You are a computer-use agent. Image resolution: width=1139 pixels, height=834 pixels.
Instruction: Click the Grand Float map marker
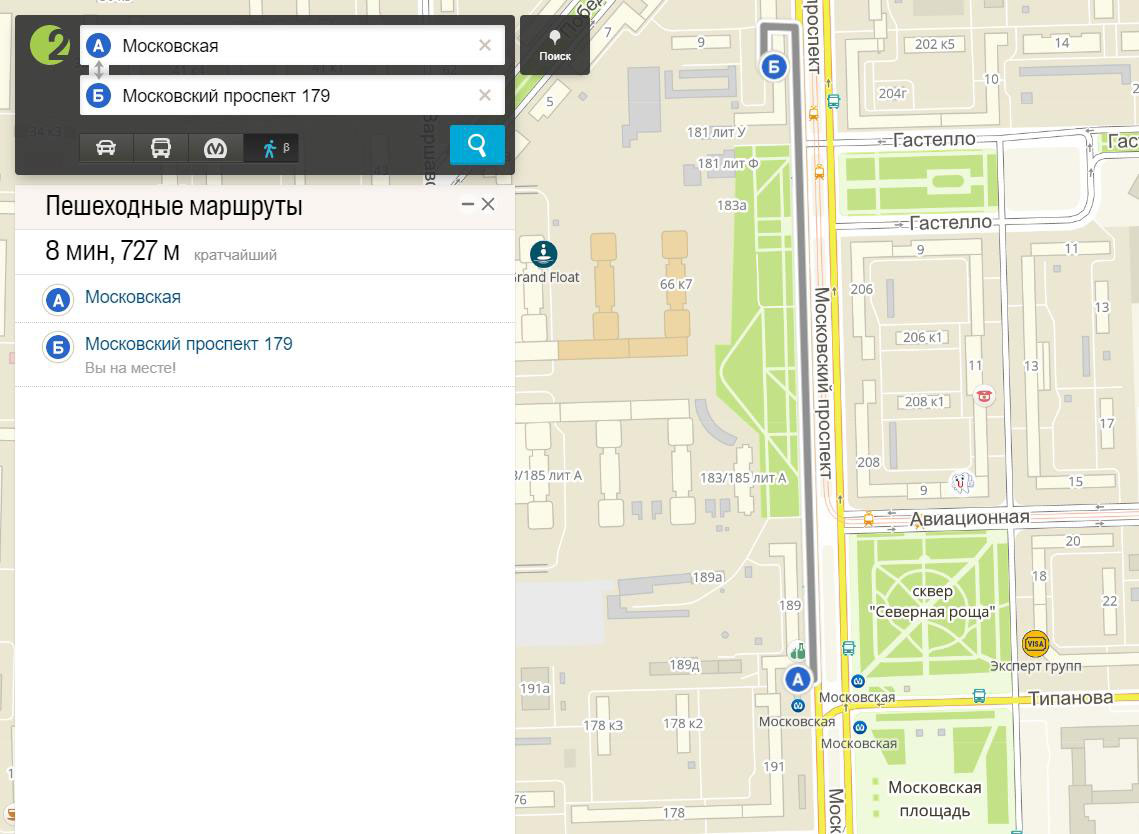pyautogui.click(x=543, y=254)
